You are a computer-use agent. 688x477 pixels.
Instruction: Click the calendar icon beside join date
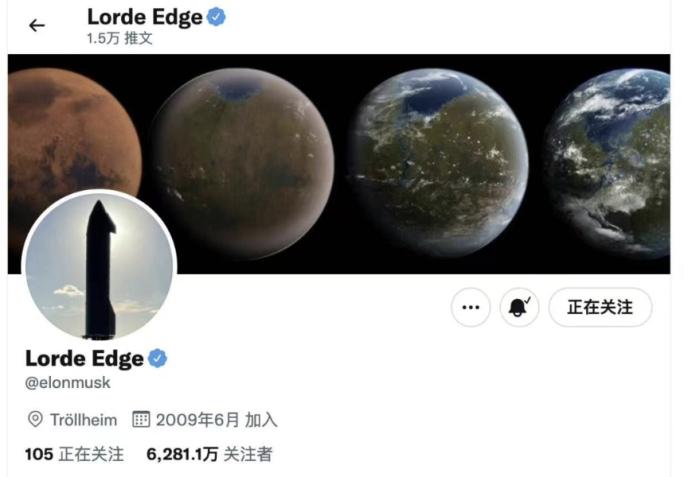(141, 420)
